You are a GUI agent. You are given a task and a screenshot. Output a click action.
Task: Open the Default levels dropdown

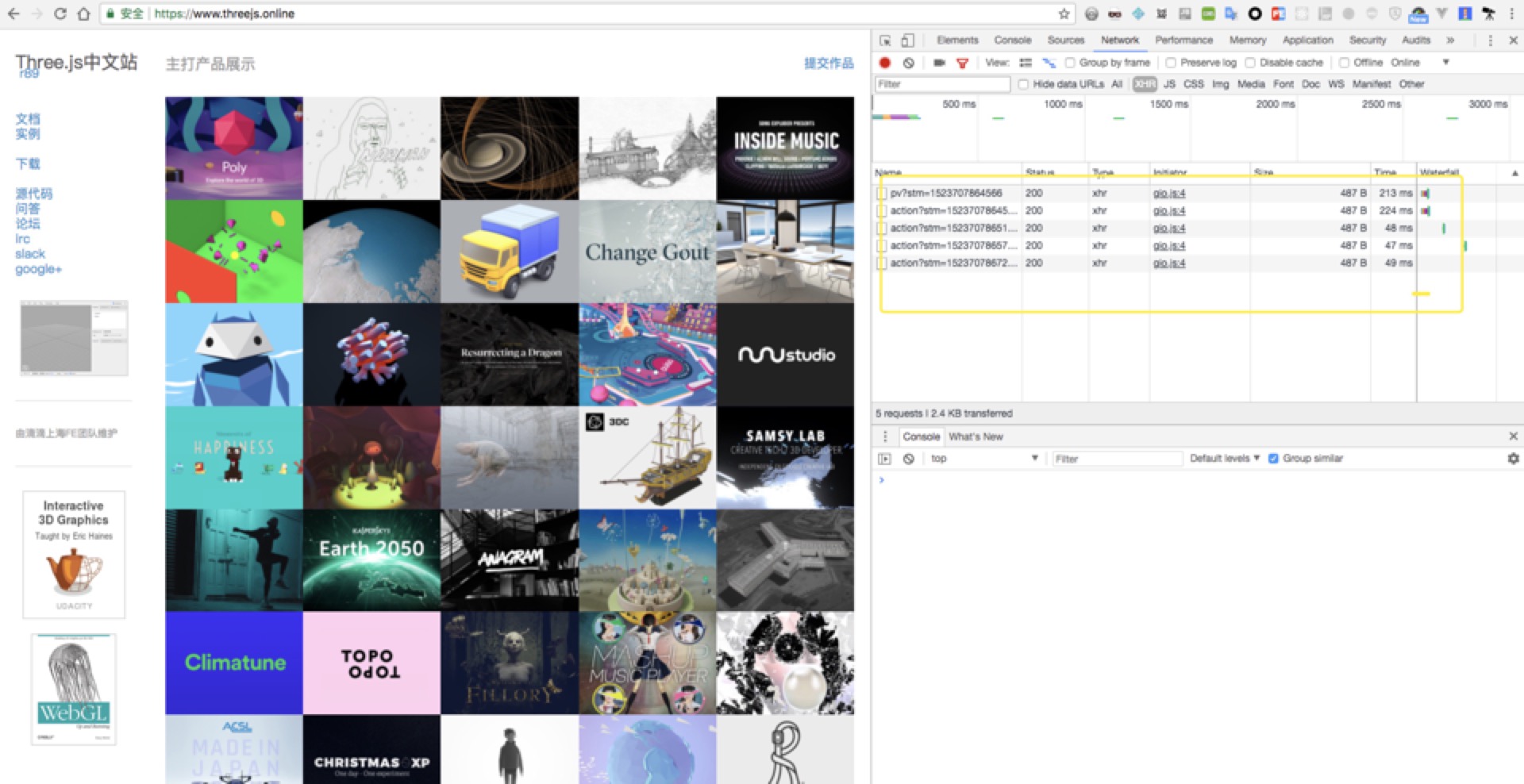coord(1224,459)
